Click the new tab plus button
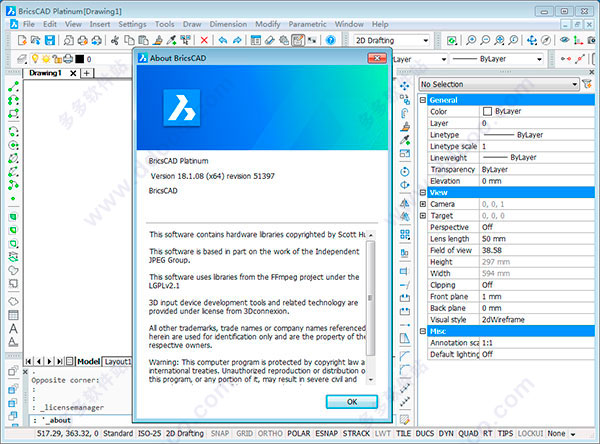The height and width of the screenshot is (444, 600). pos(87,73)
